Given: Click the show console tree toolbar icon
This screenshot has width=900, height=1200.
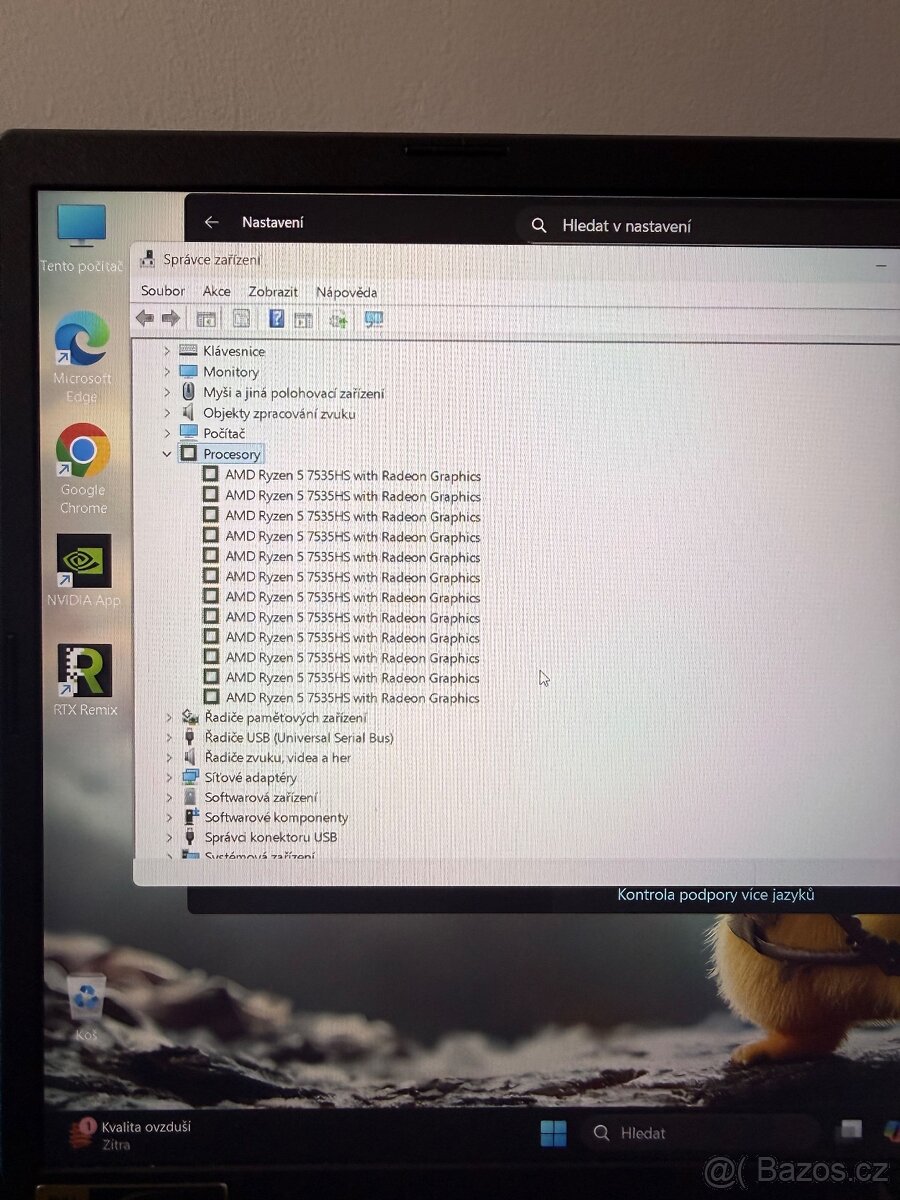Looking at the screenshot, I should [x=206, y=318].
